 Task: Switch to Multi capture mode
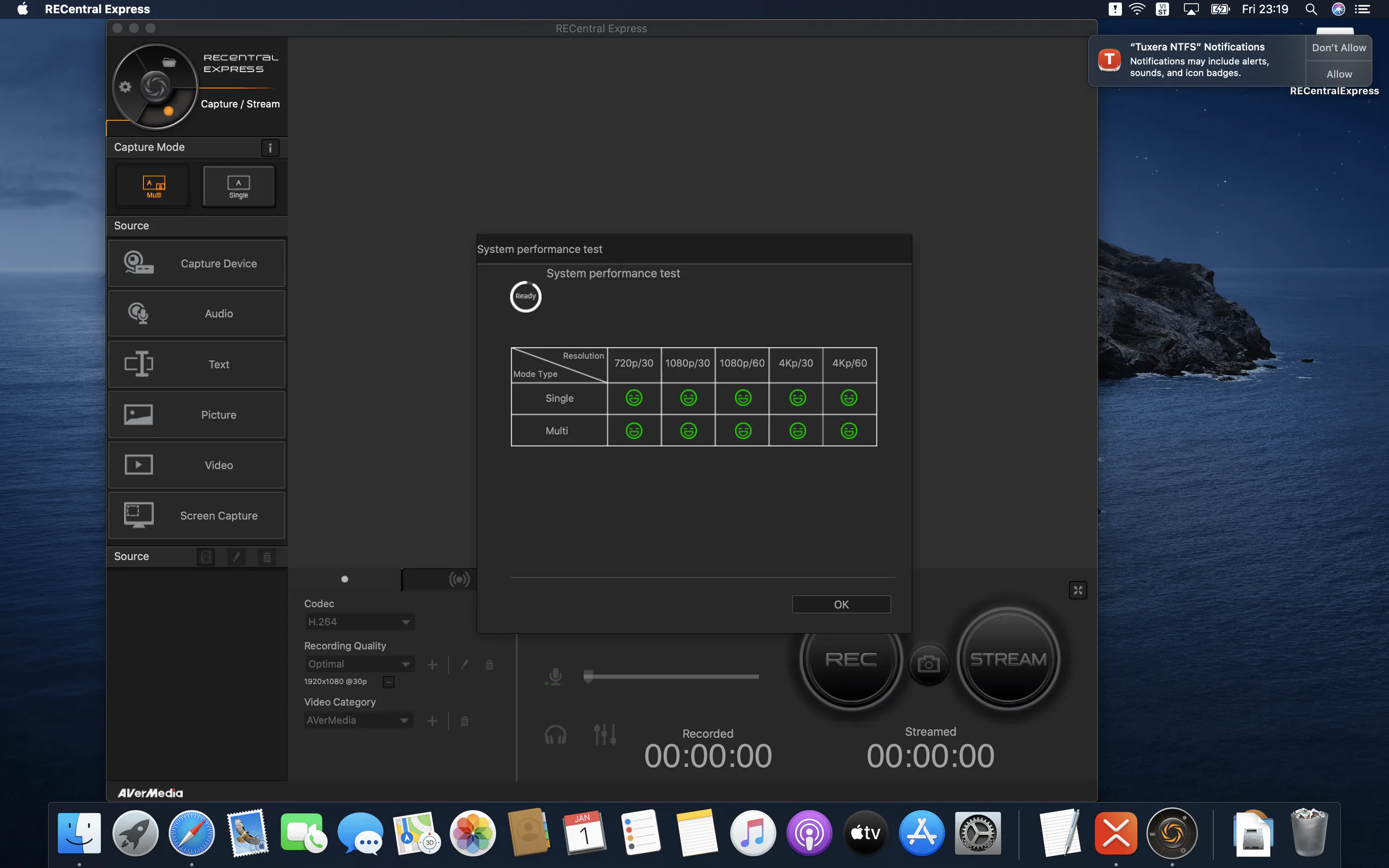click(x=153, y=186)
